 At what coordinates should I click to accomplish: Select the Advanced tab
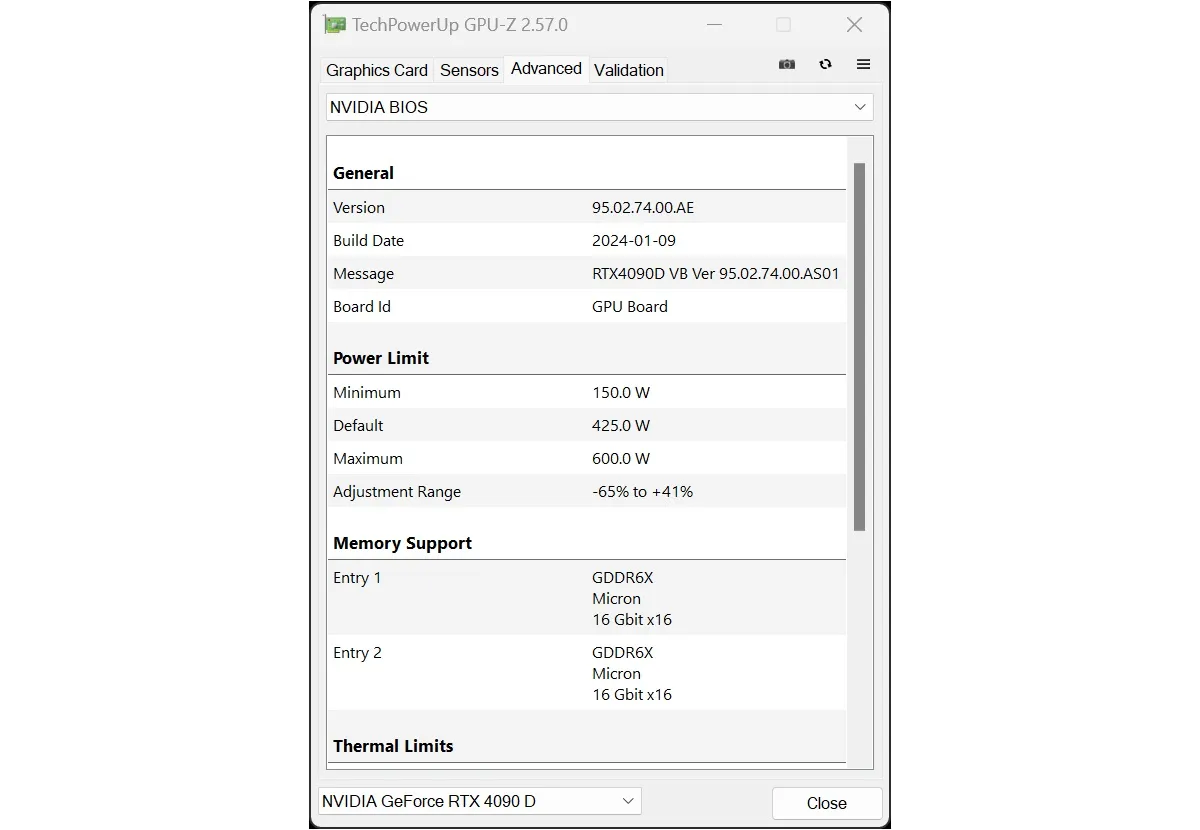[x=546, y=68]
